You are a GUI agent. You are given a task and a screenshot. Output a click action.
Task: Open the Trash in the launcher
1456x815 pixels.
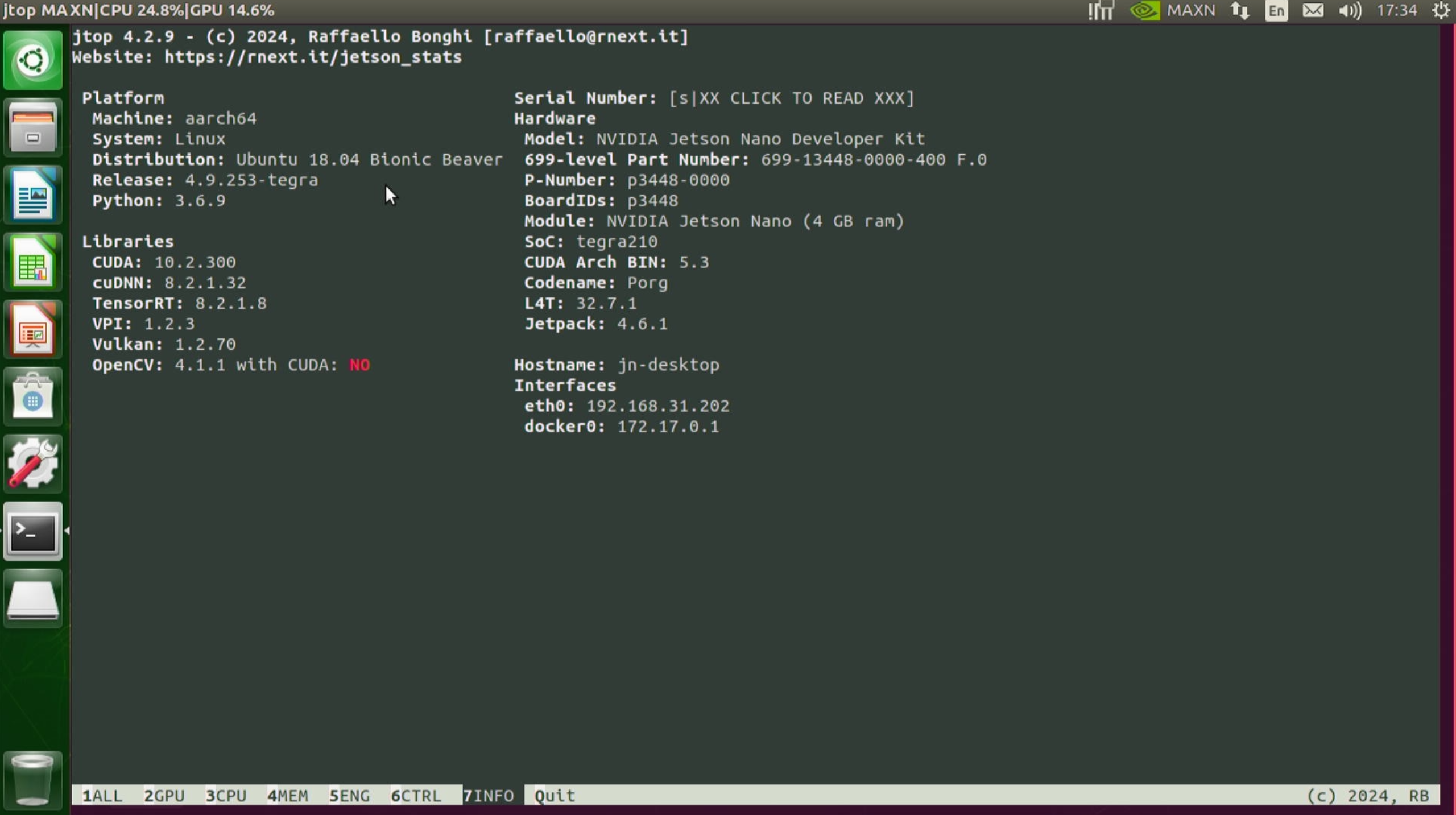pos(32,780)
